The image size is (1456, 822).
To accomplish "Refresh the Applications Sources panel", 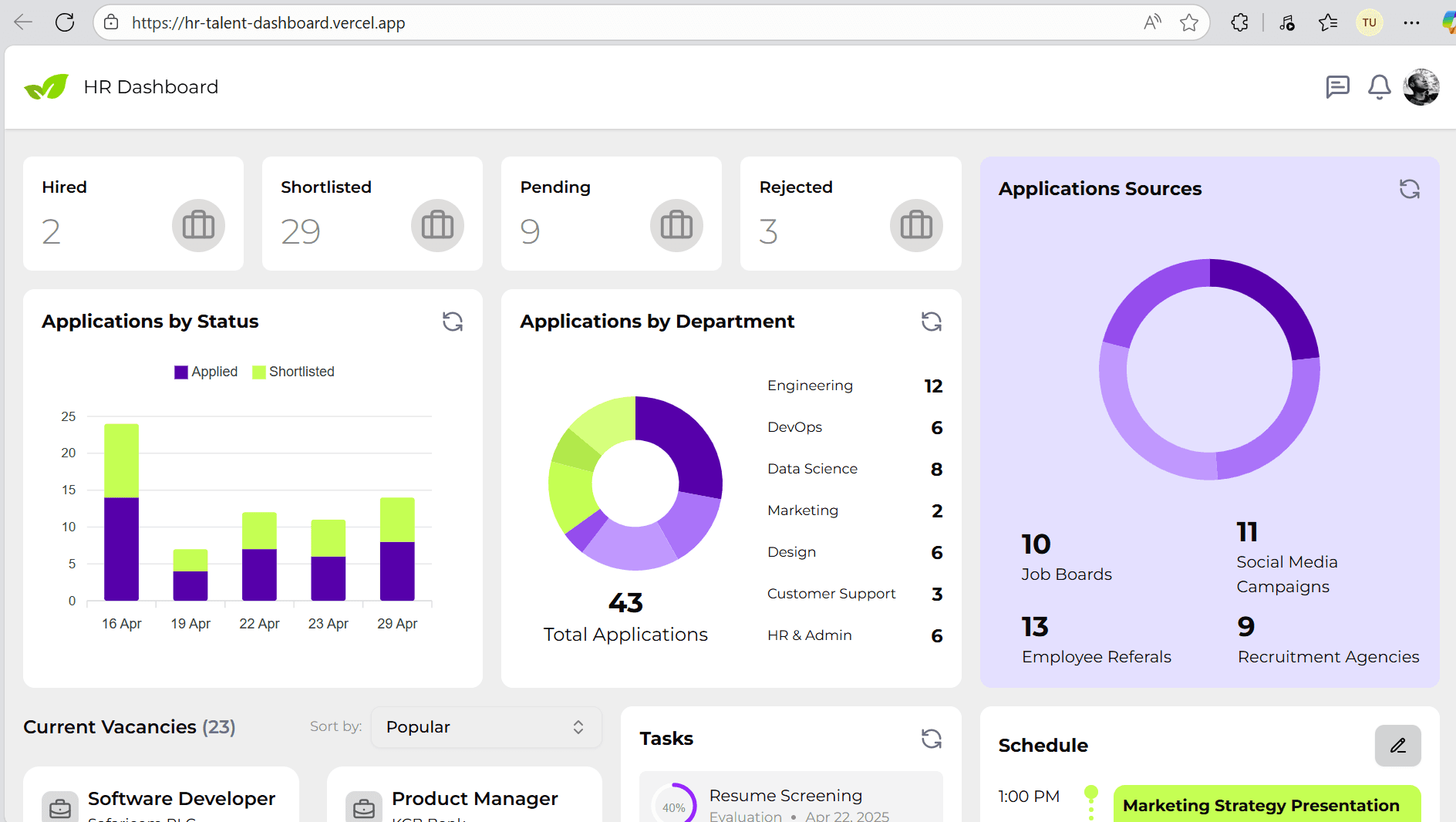I will (1409, 189).
